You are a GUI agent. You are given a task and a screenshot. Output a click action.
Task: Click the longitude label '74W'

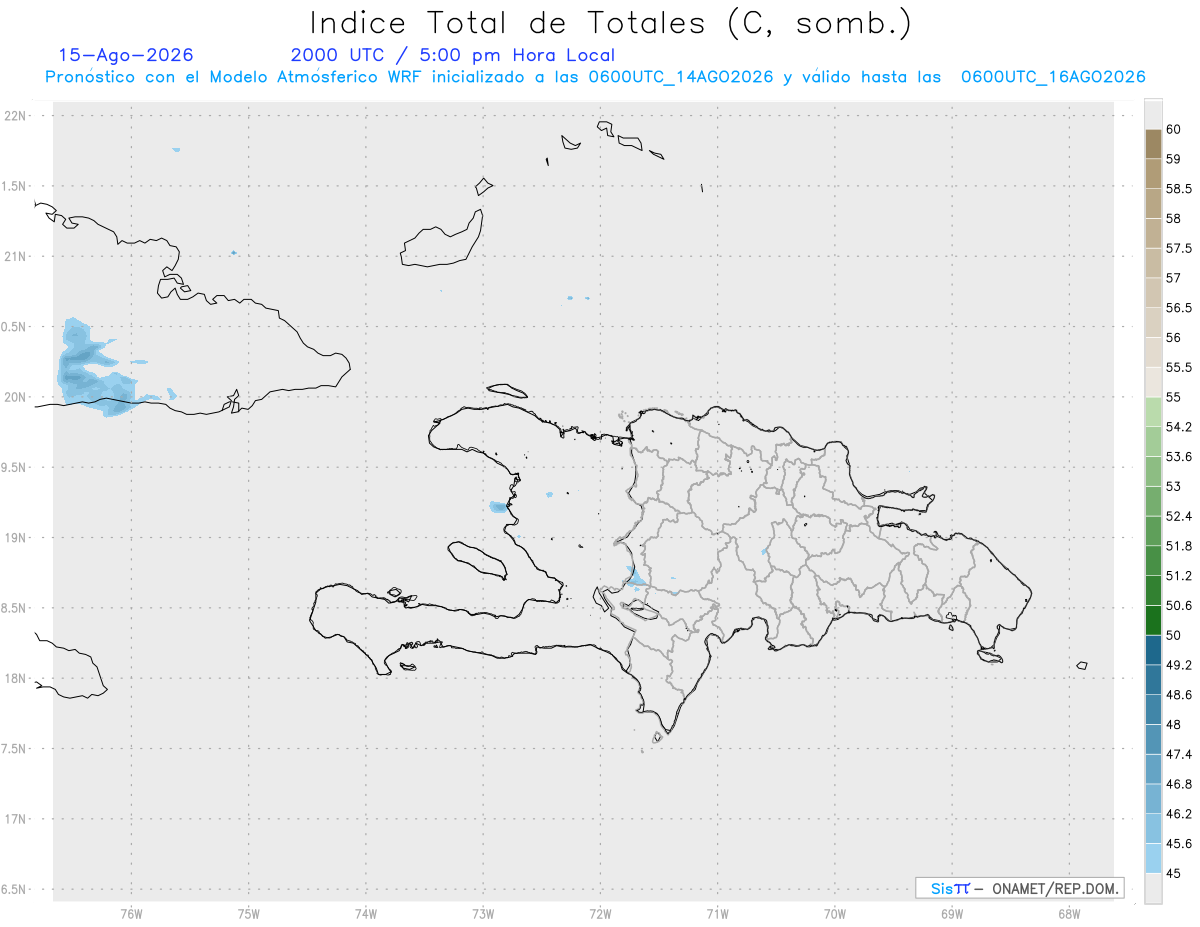(x=365, y=914)
